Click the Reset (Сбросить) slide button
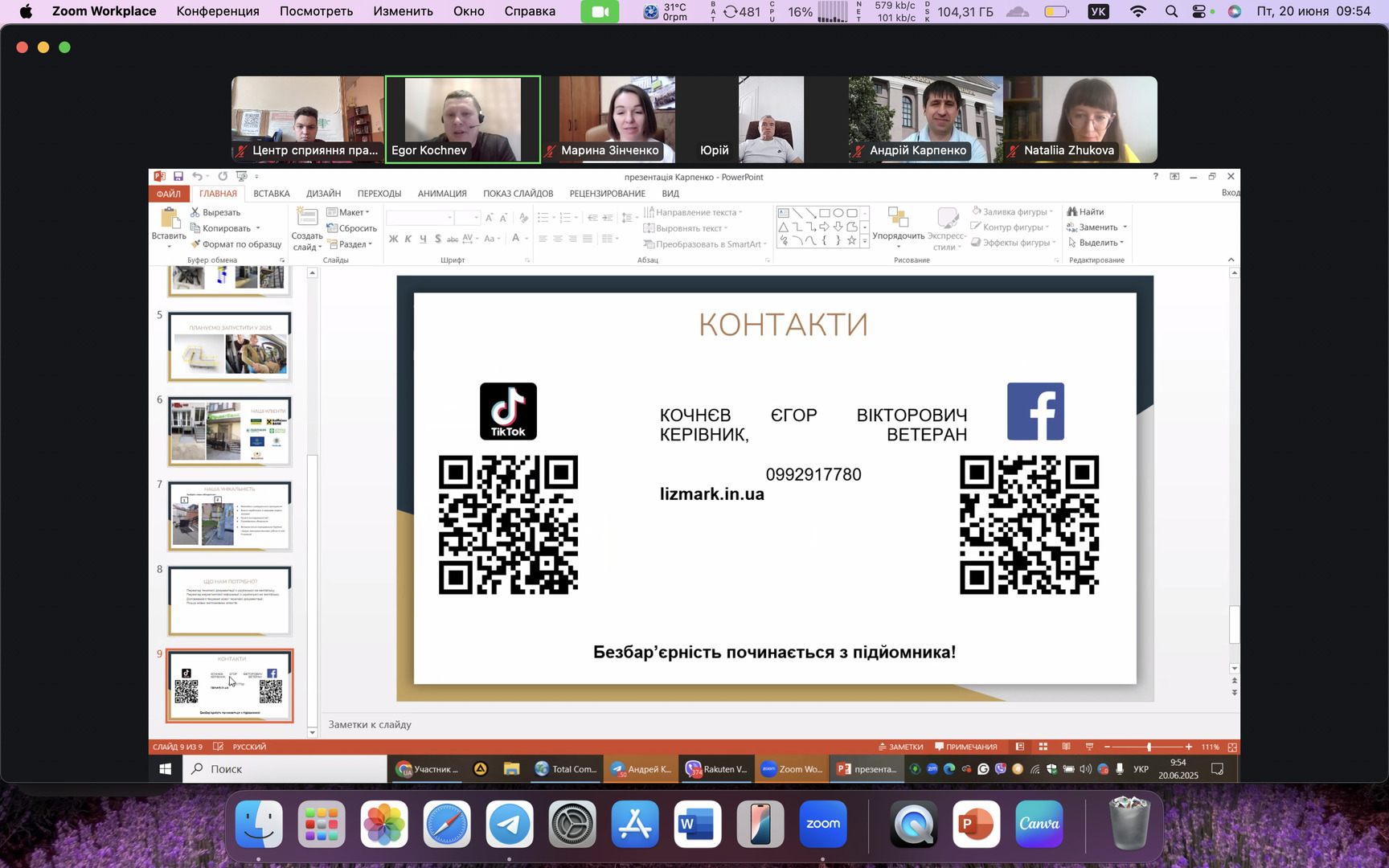Screen dimensions: 1389x868 point(352,228)
